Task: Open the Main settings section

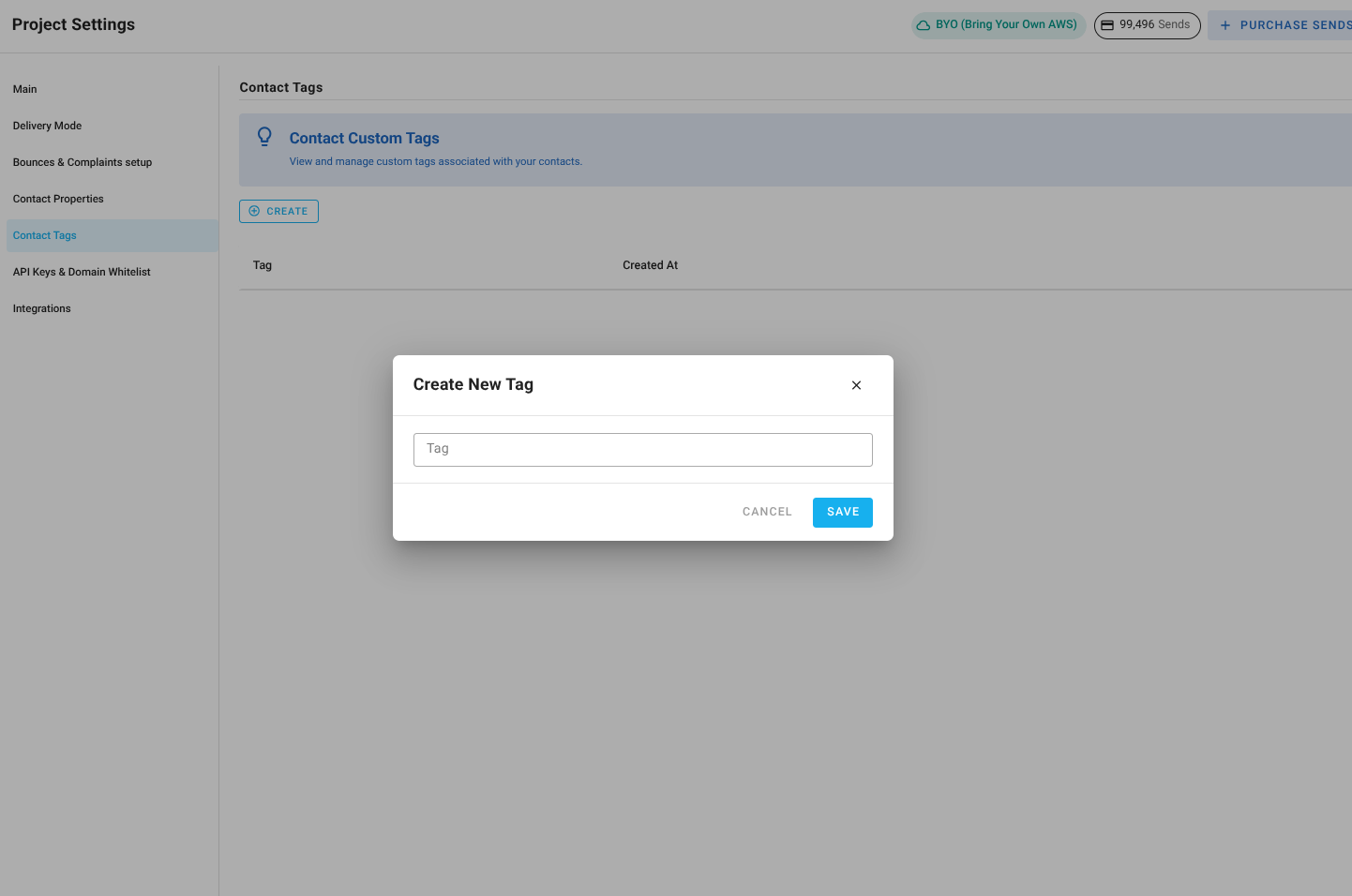Action: [24, 89]
